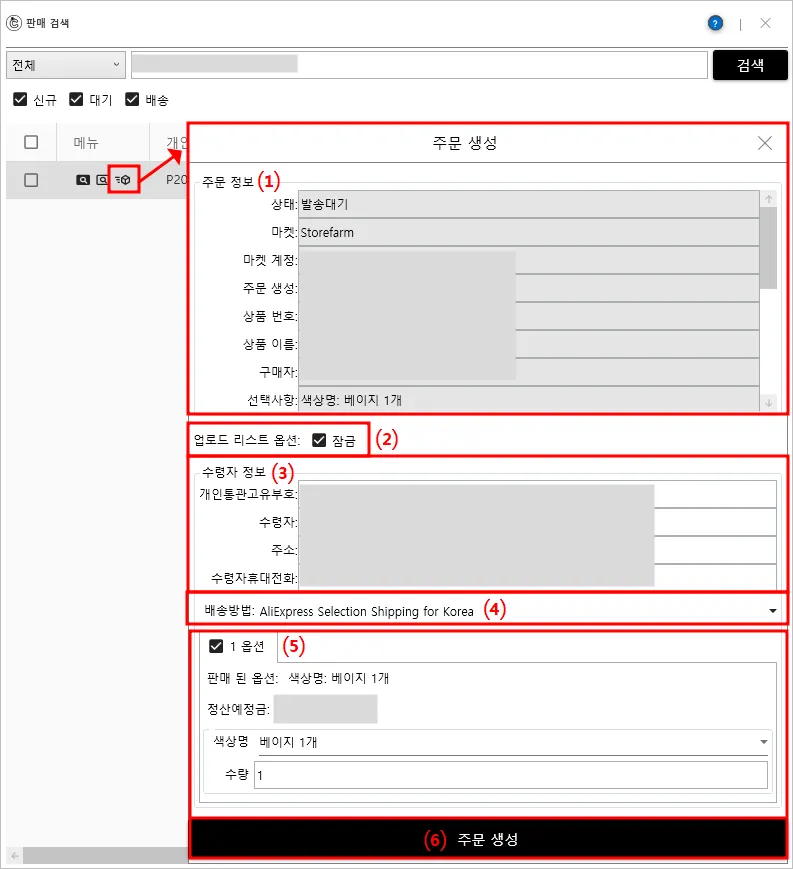Click the P20 order number cell
The width and height of the screenshot is (793, 869).
pyautogui.click(x=177, y=180)
